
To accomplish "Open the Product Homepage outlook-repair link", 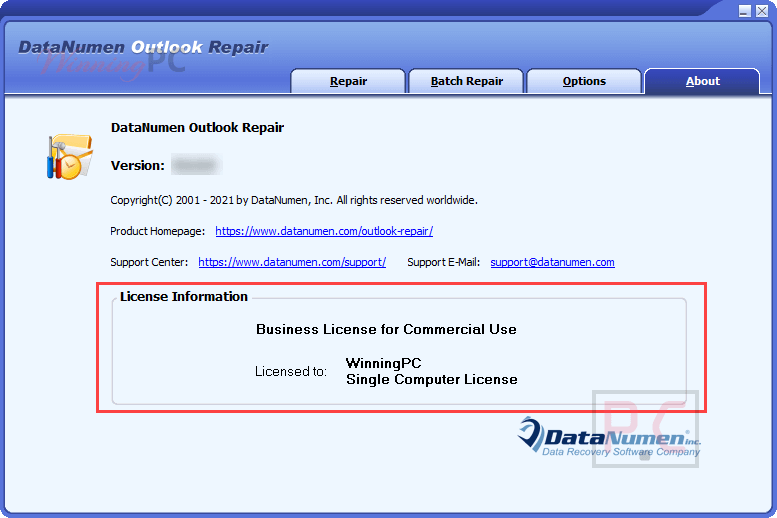I will coord(324,231).
